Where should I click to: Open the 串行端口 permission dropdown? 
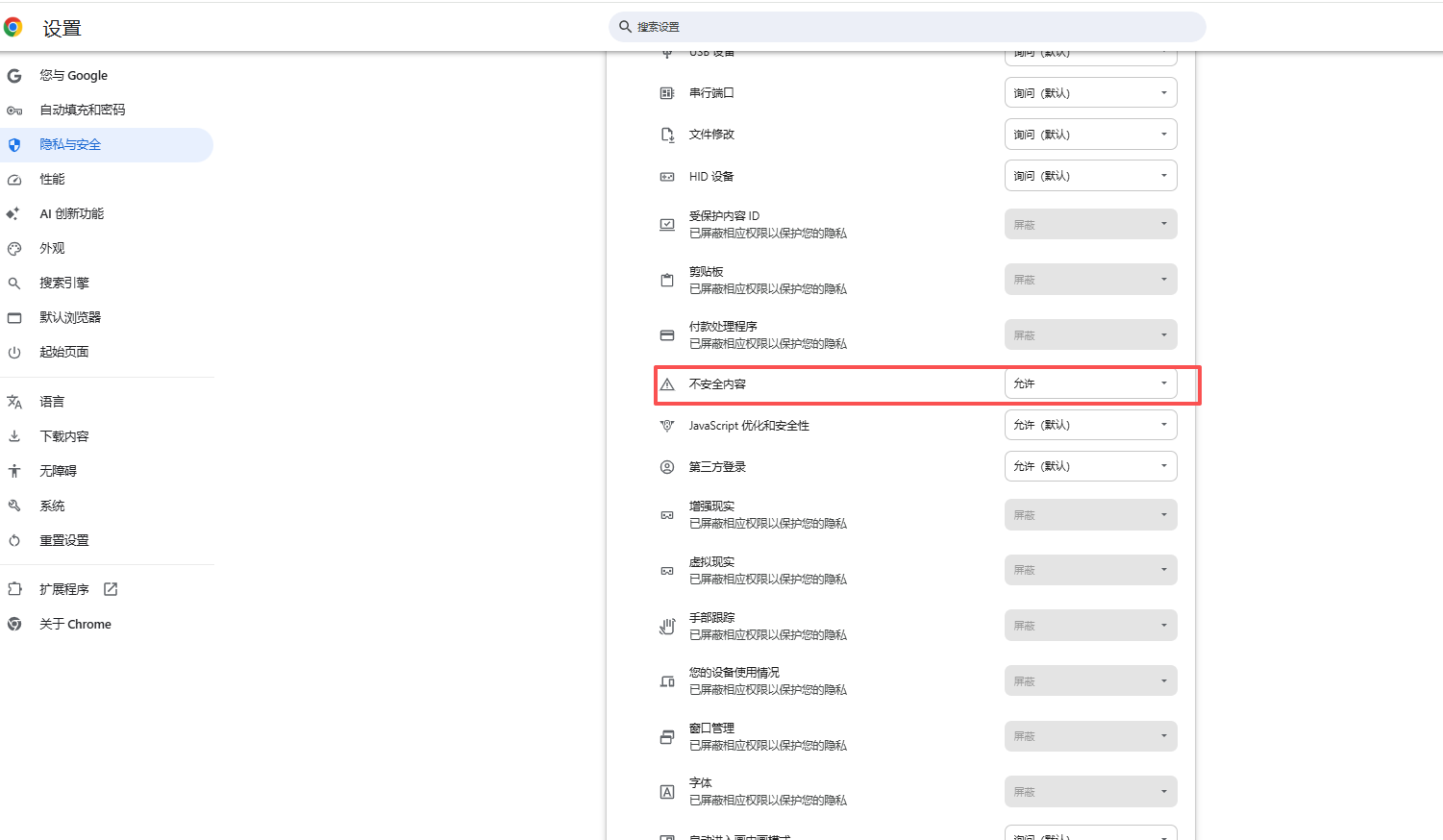[1091, 93]
